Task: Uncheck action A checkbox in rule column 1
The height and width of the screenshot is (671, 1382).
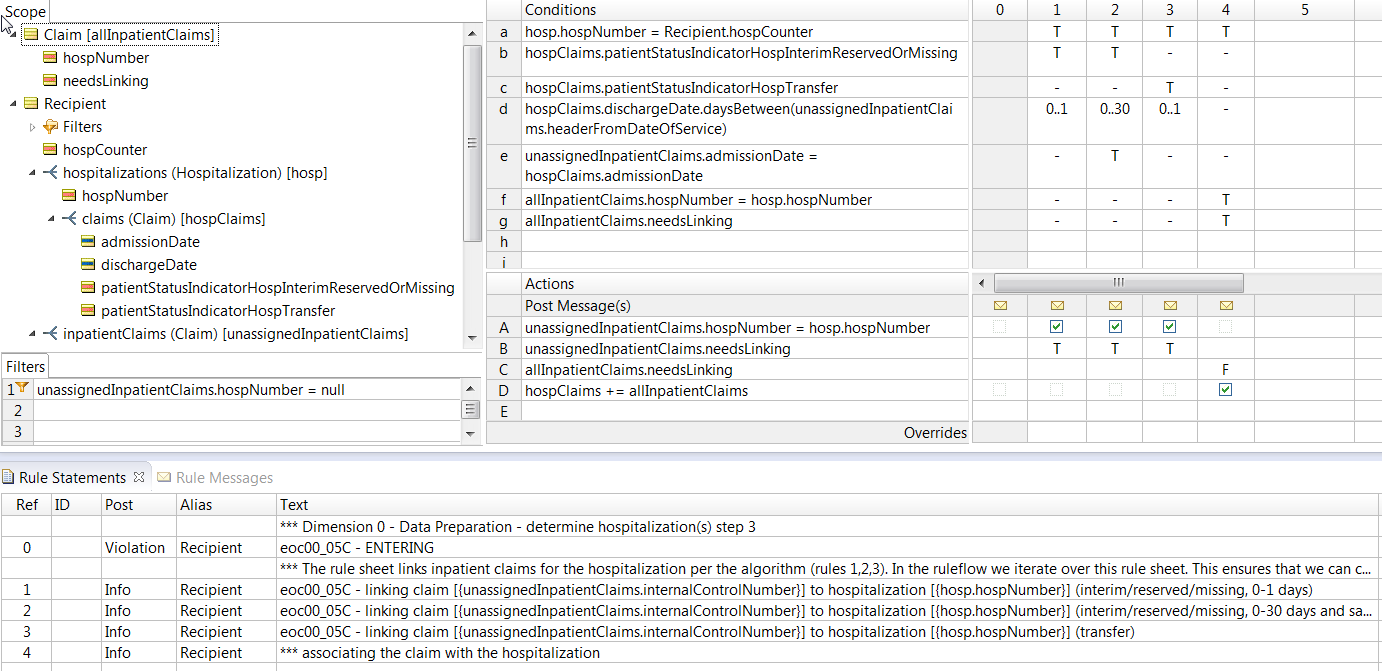Action: tap(1057, 327)
